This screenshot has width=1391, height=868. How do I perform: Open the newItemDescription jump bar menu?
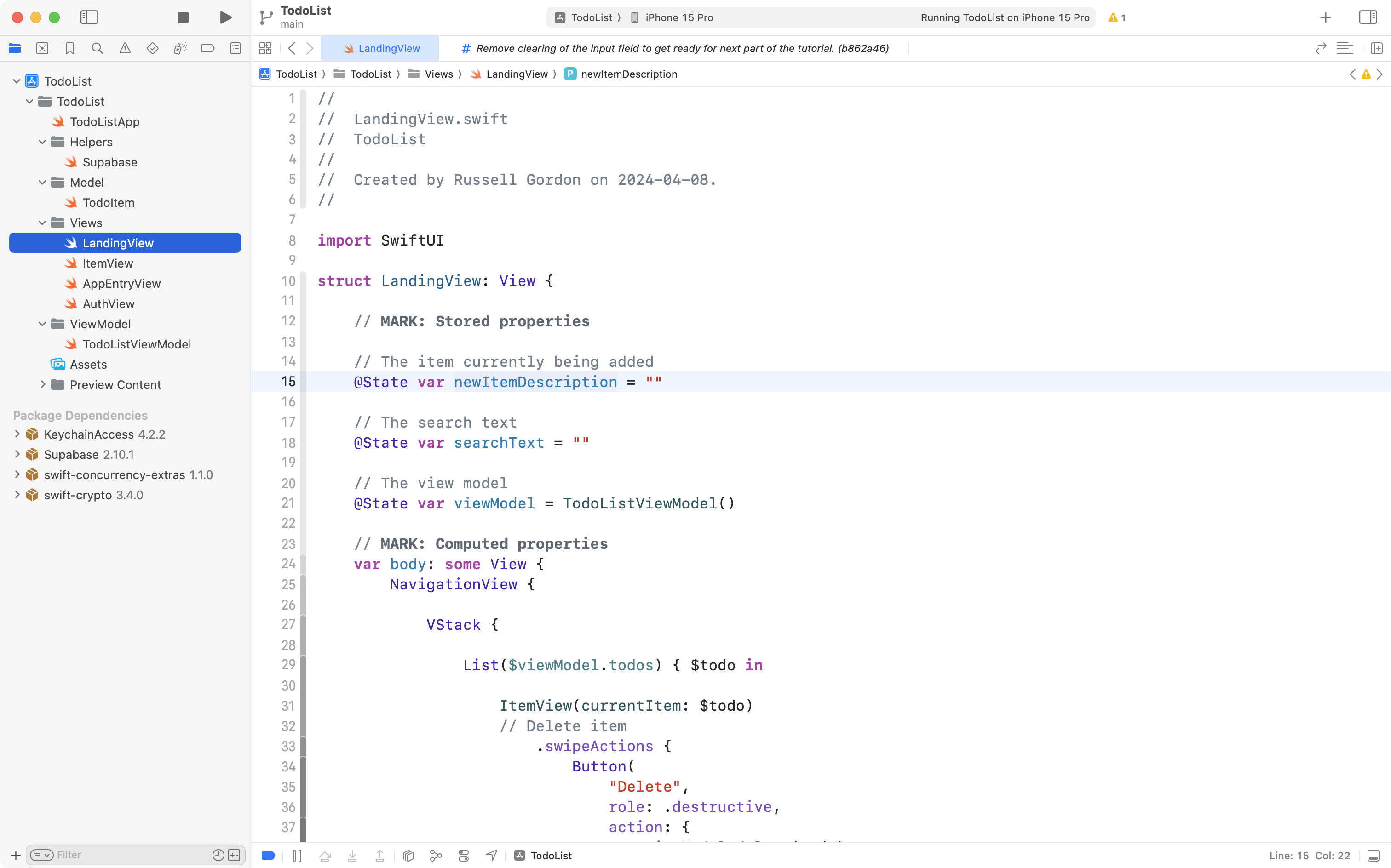tap(628, 74)
